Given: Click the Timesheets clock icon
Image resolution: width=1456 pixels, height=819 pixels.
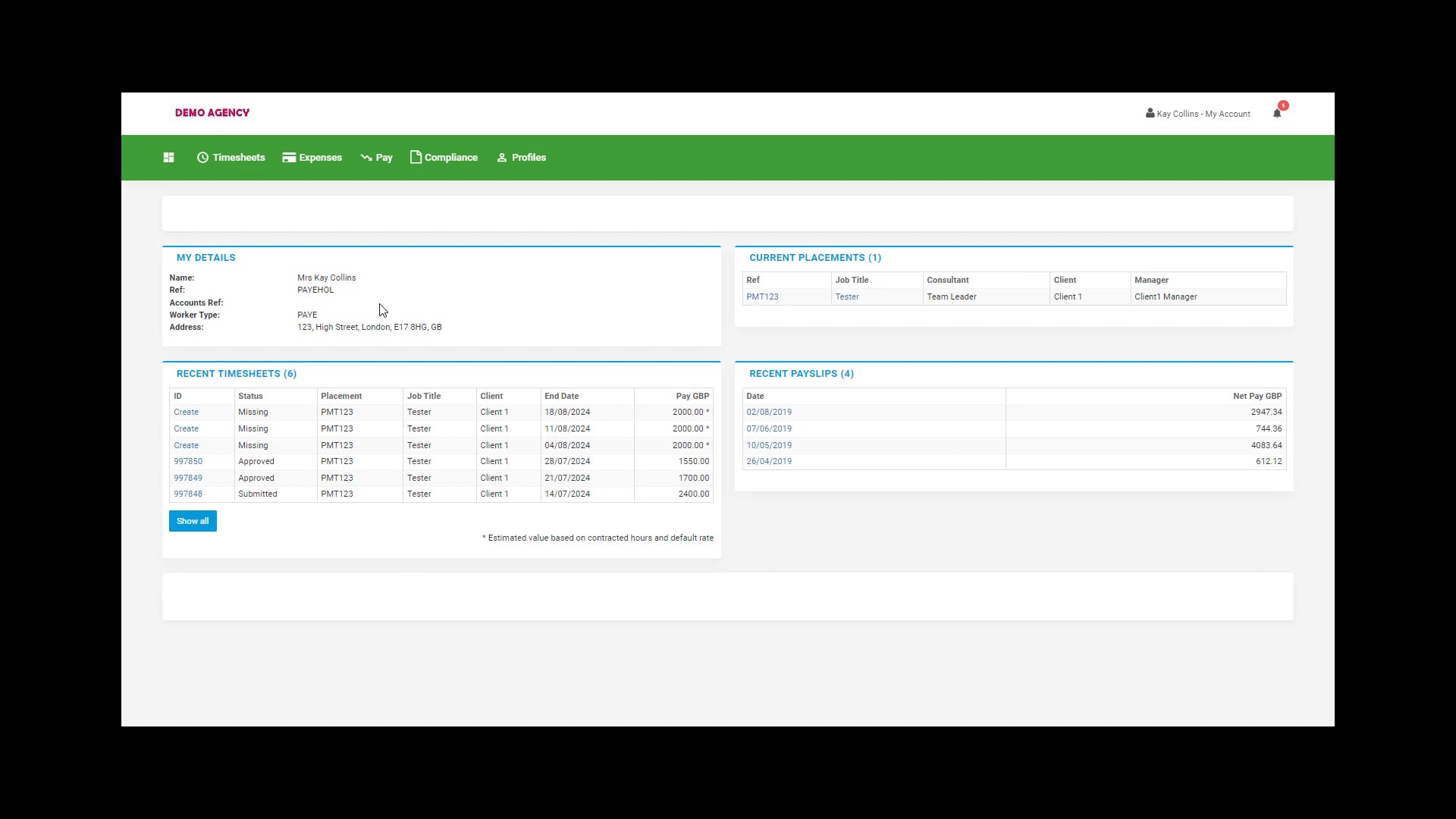Looking at the screenshot, I should click(x=203, y=157).
